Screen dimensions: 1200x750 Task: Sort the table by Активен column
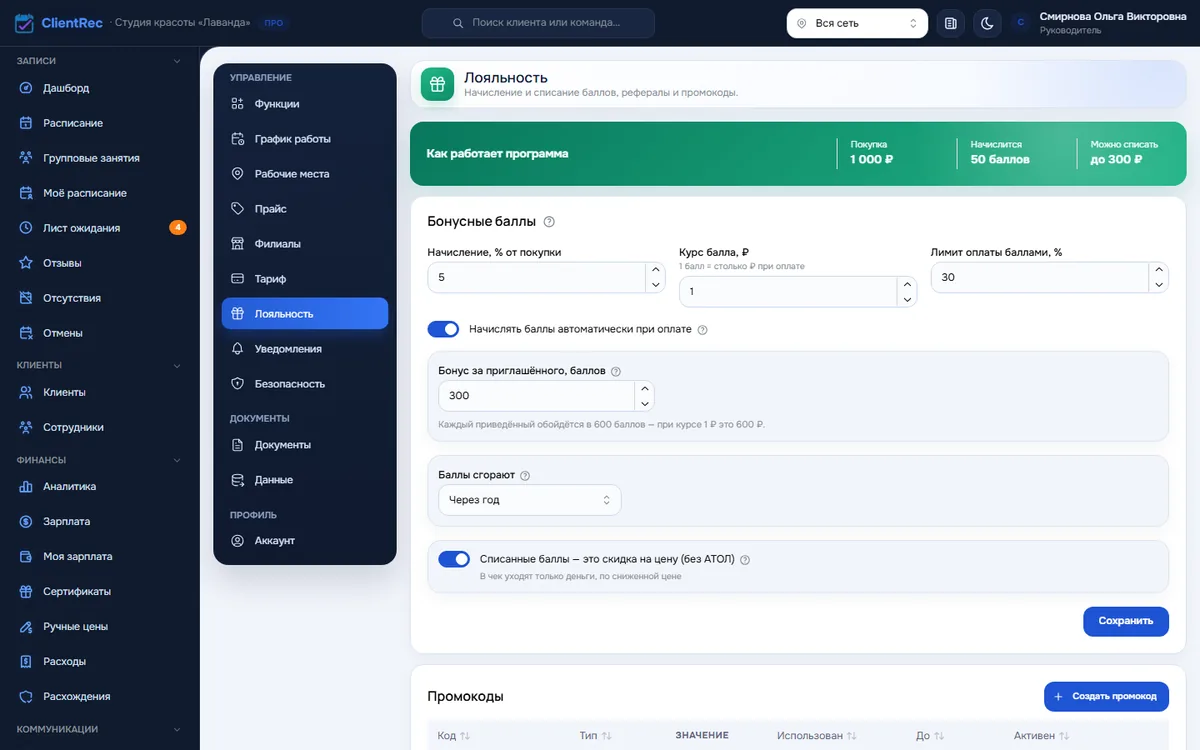1041,736
